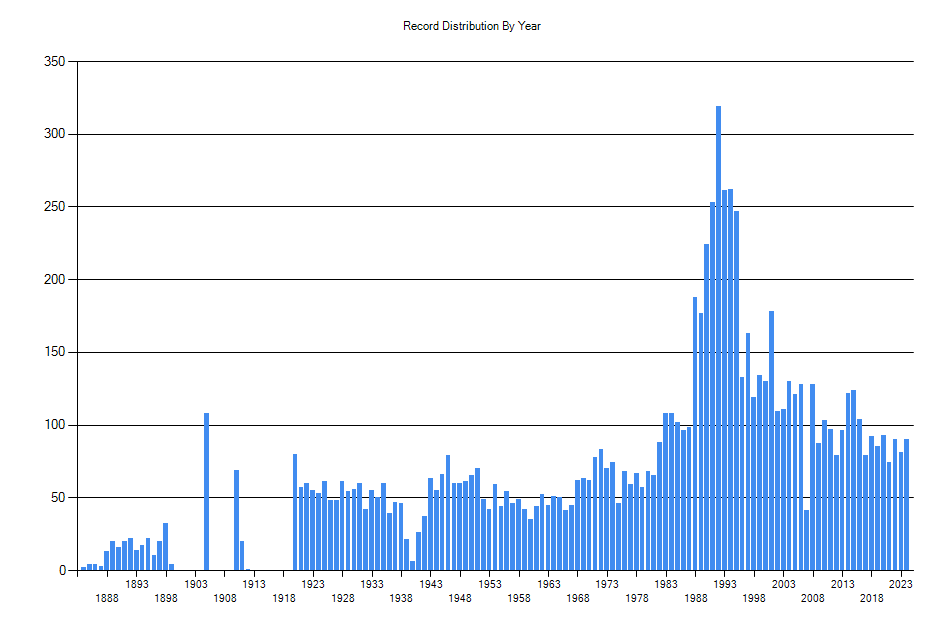The width and height of the screenshot is (945, 630).
Task: Select the isolated tall bar near 1905
Action: coord(207,491)
